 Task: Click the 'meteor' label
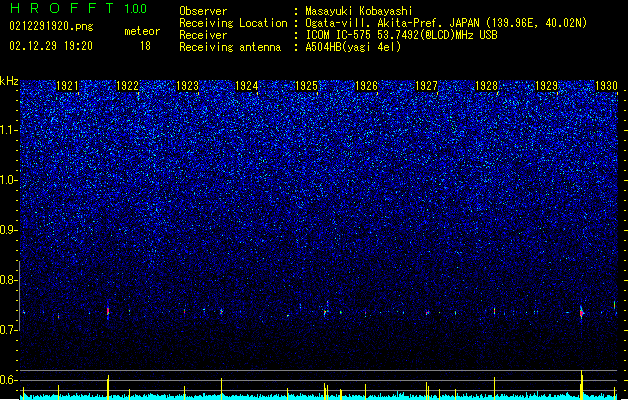point(142,31)
